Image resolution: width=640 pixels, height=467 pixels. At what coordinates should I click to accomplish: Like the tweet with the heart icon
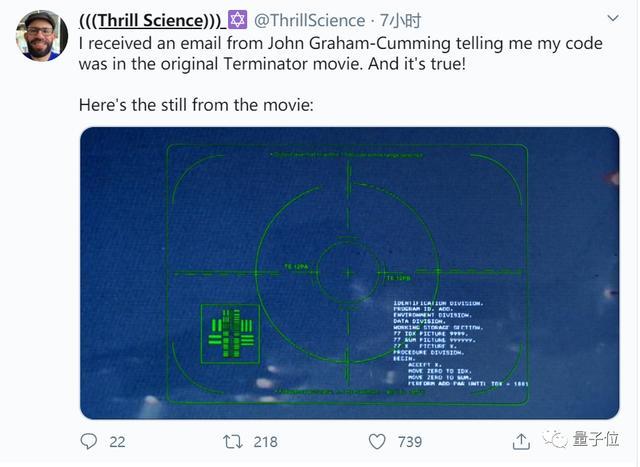tap(377, 441)
